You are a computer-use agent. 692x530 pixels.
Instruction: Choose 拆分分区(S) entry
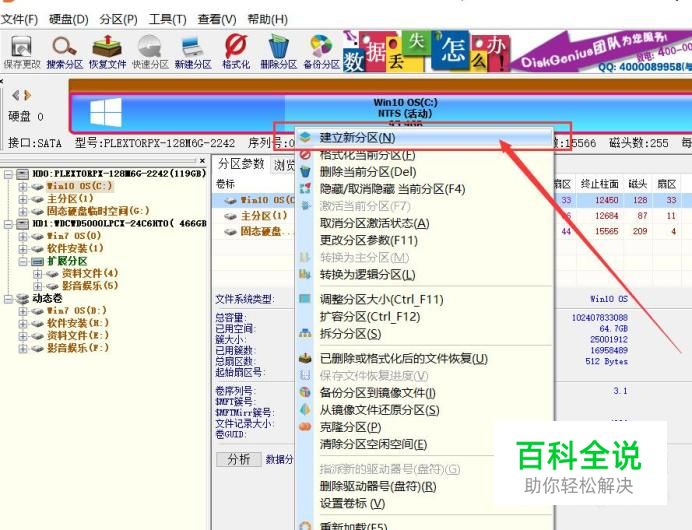coord(424,334)
